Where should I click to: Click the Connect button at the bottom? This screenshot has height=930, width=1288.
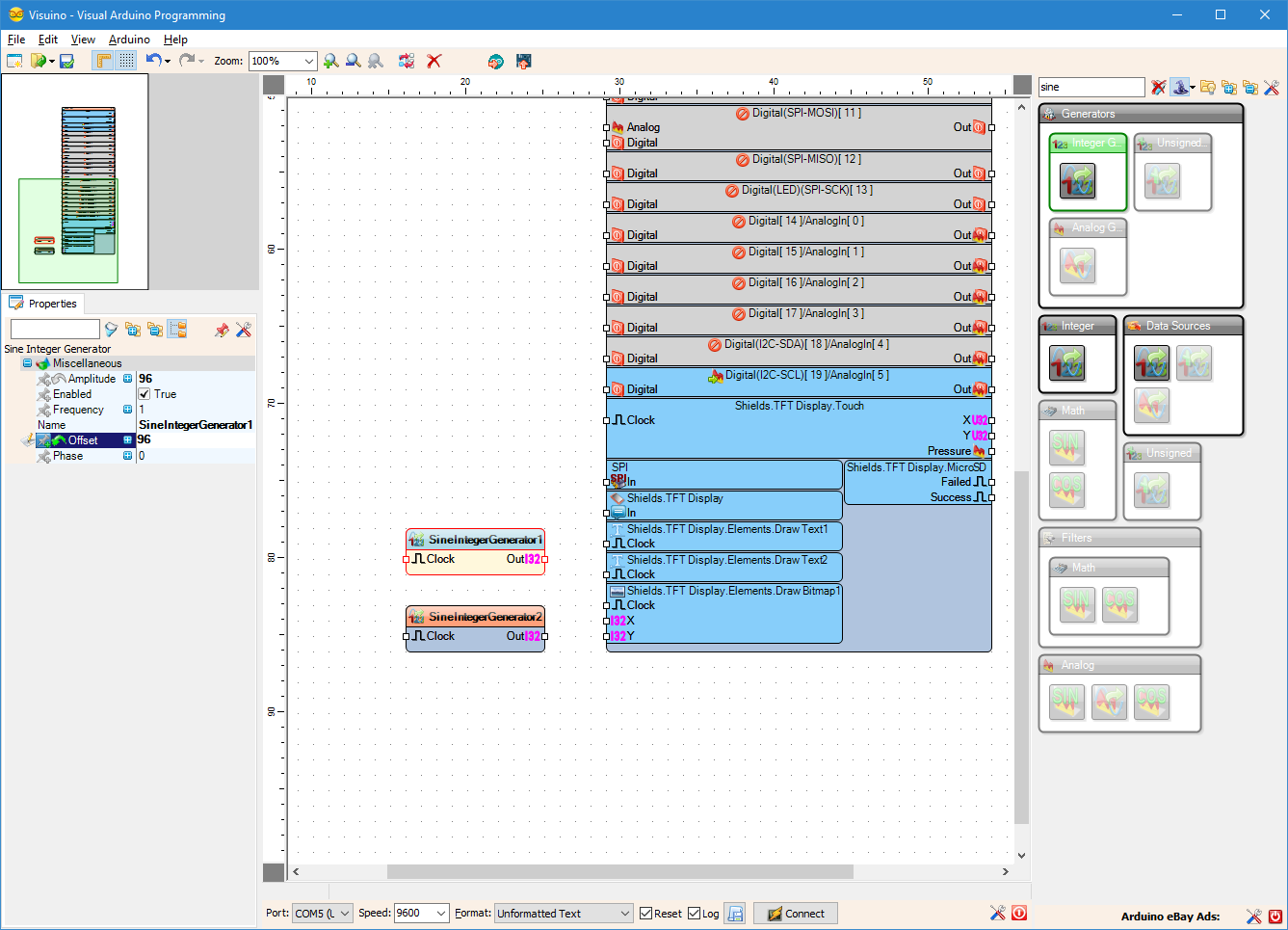pyautogui.click(x=795, y=913)
